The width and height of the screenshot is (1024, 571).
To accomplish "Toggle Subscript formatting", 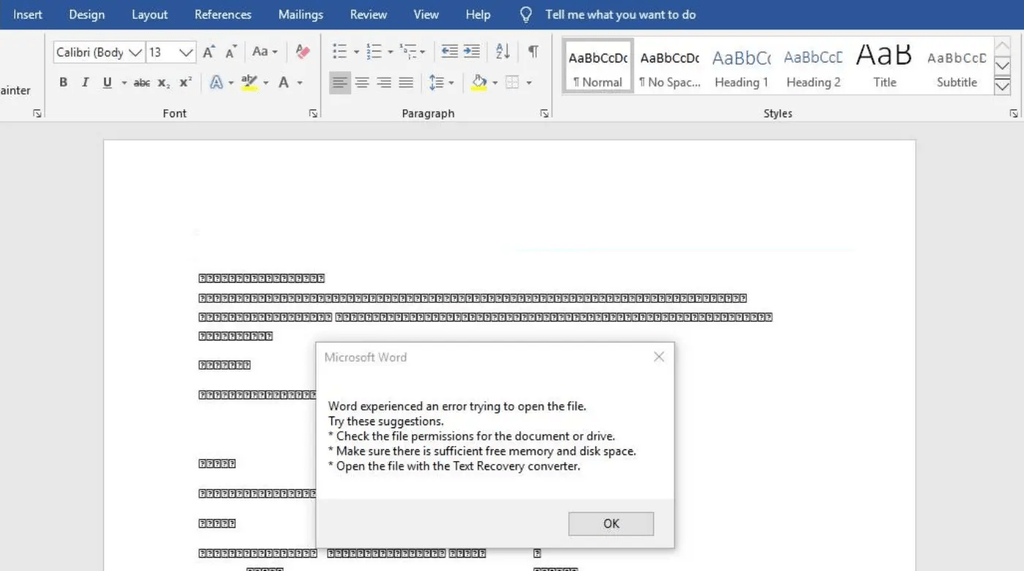I will (x=164, y=83).
